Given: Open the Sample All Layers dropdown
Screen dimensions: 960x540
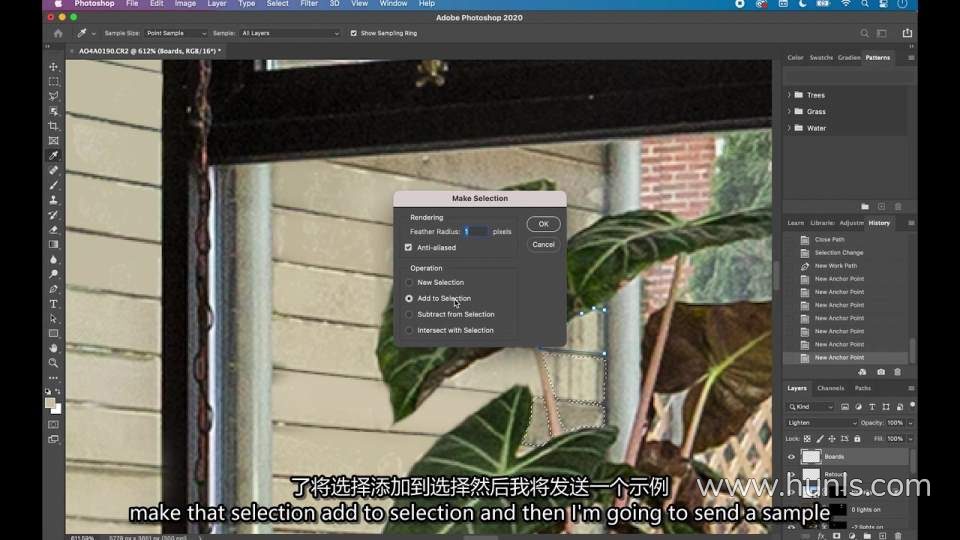Looking at the screenshot, I should [x=289, y=33].
